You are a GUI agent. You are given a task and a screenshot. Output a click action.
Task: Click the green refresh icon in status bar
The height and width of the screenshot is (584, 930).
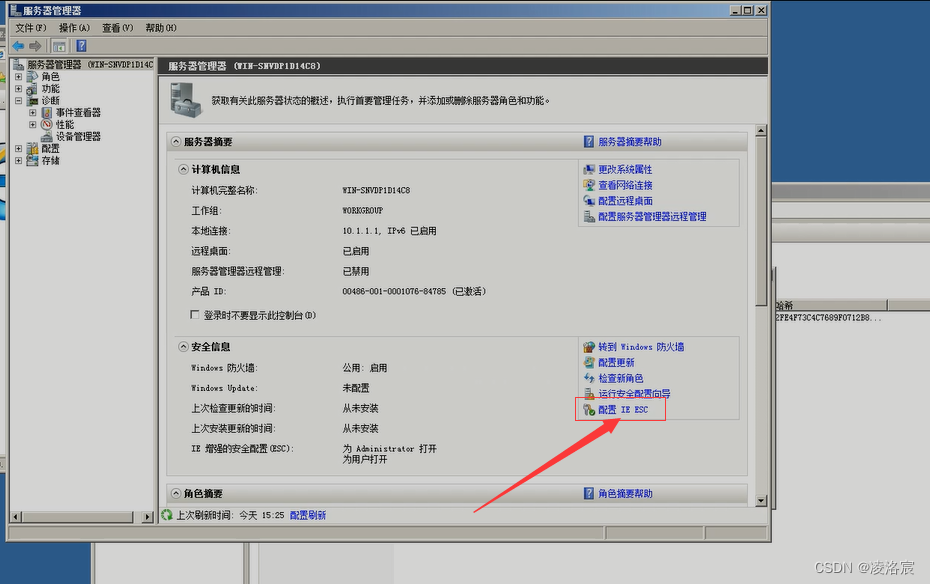(x=167, y=515)
